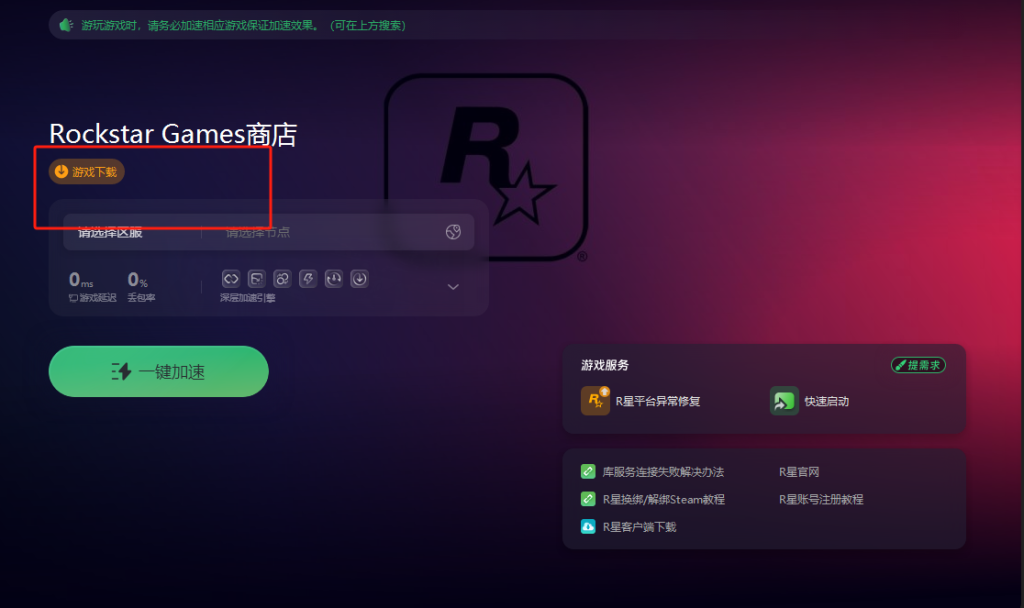Viewport: 1024px width, 608px height.
Task: Open the R星官网 link
Action: click(x=799, y=472)
